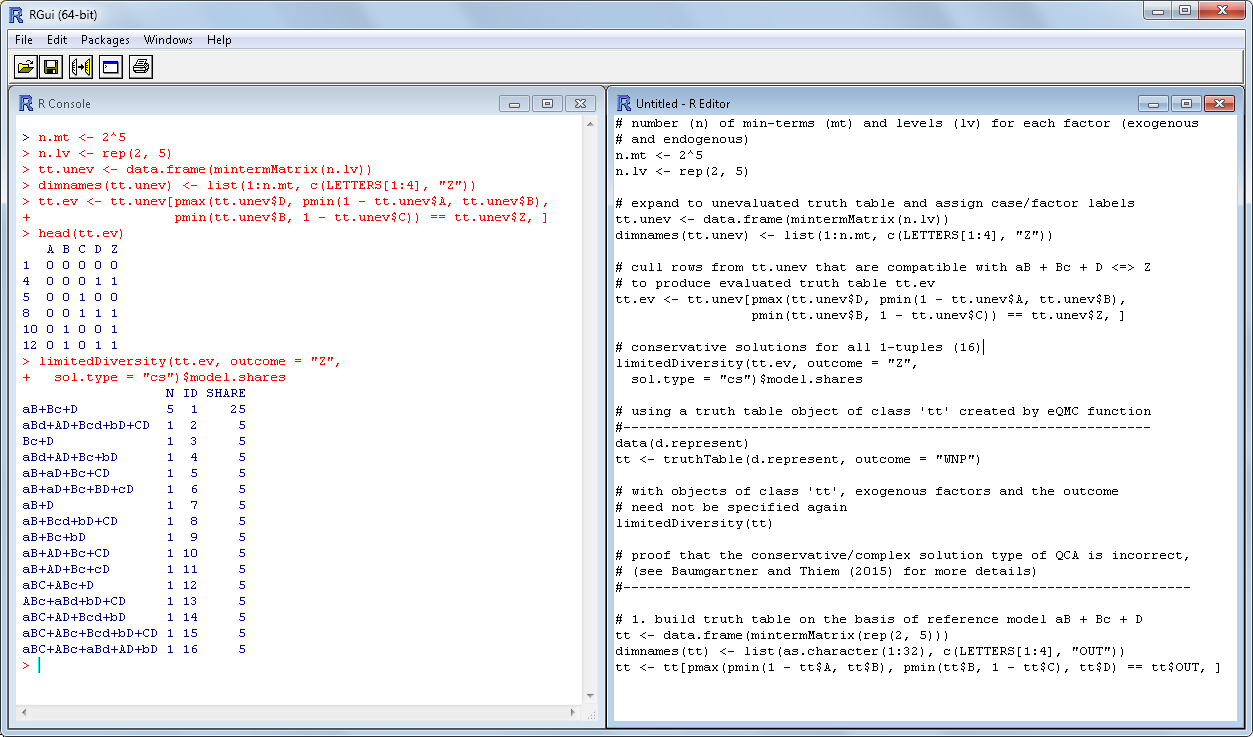Click the R Console title bar
This screenshot has width=1253, height=737.
(250, 104)
